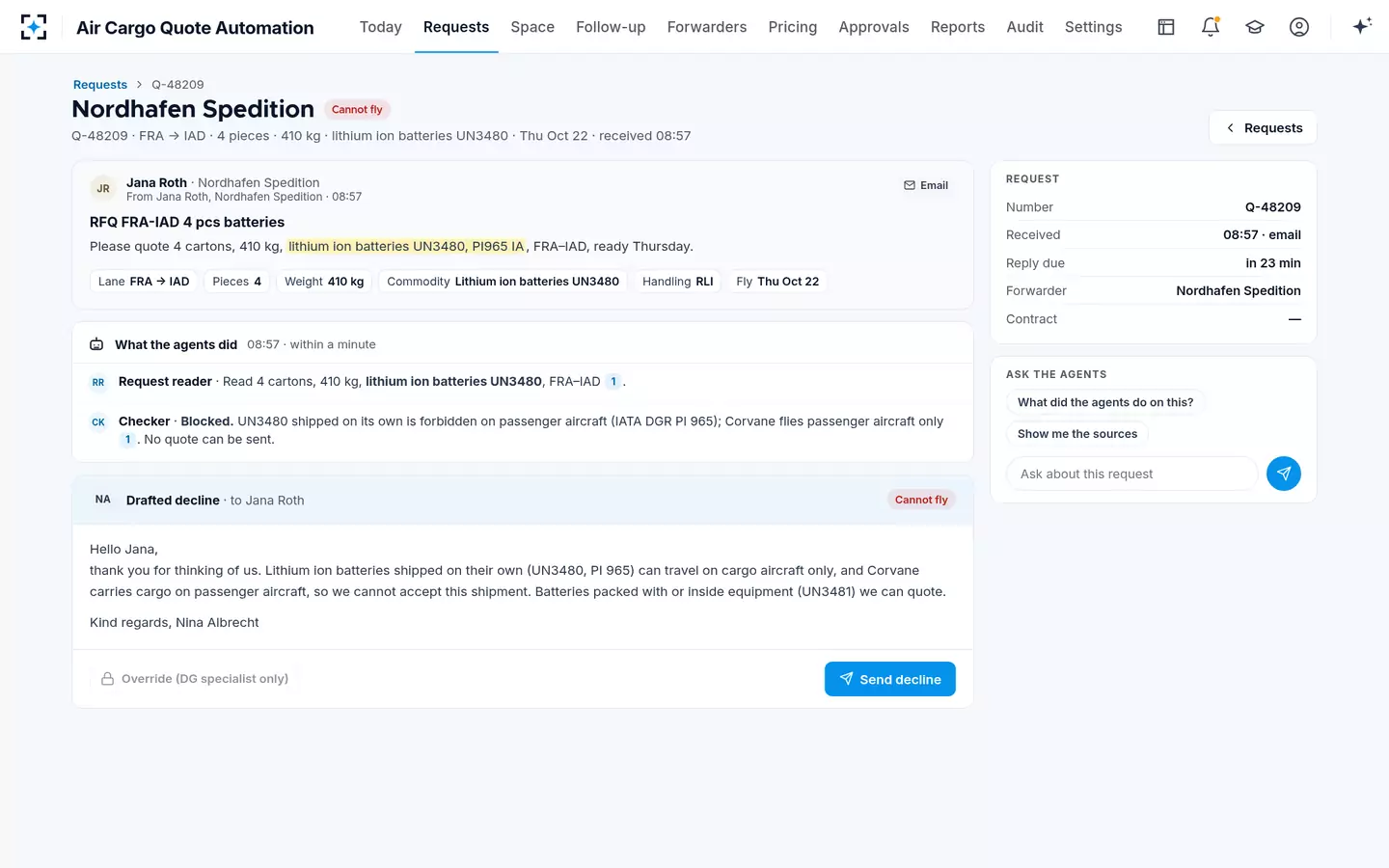Image resolution: width=1389 pixels, height=868 pixels.
Task: Click the Pieces 4 chip
Action: click(237, 282)
